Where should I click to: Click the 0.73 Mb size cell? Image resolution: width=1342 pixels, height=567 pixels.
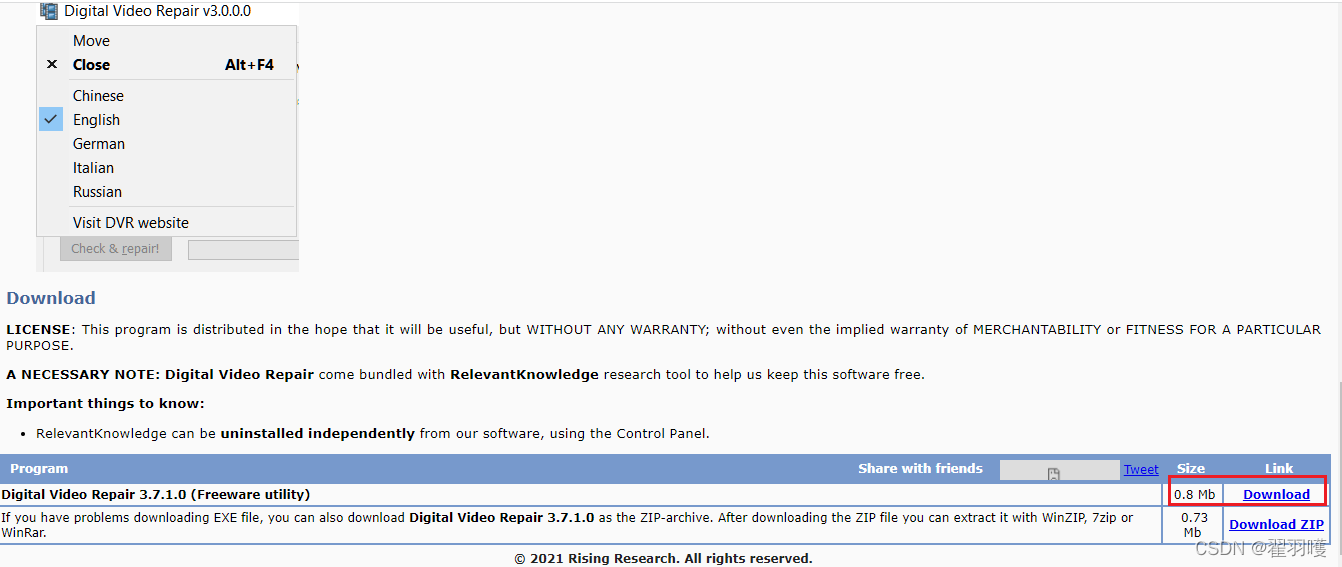point(1192,525)
